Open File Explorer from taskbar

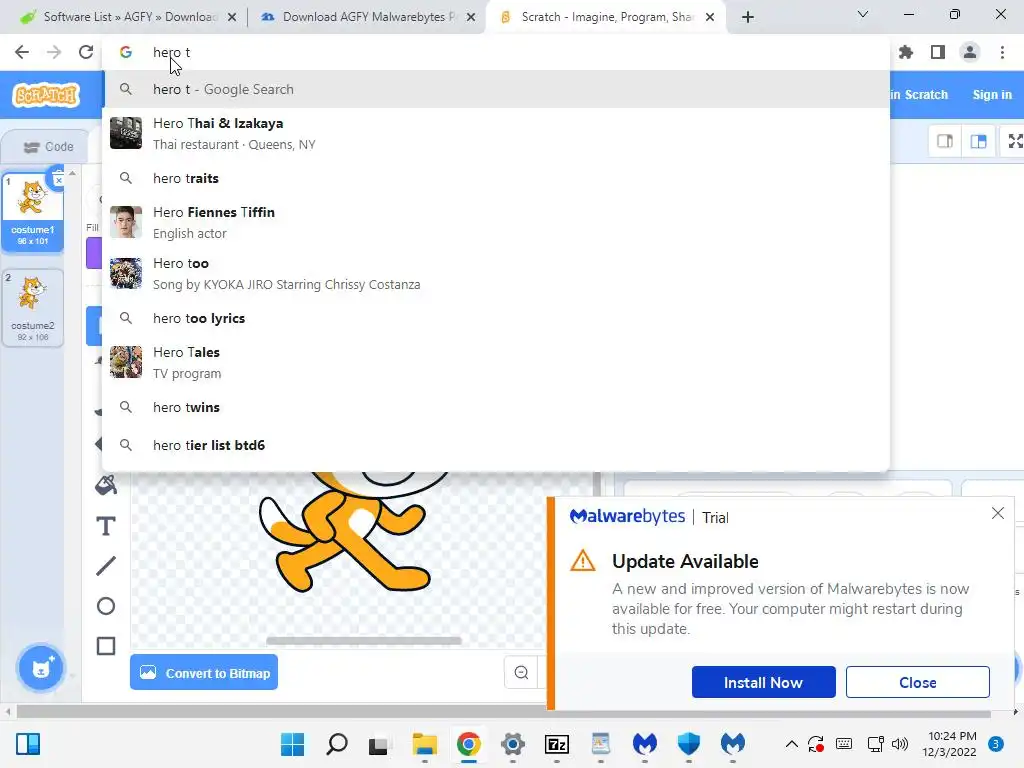[x=424, y=744]
